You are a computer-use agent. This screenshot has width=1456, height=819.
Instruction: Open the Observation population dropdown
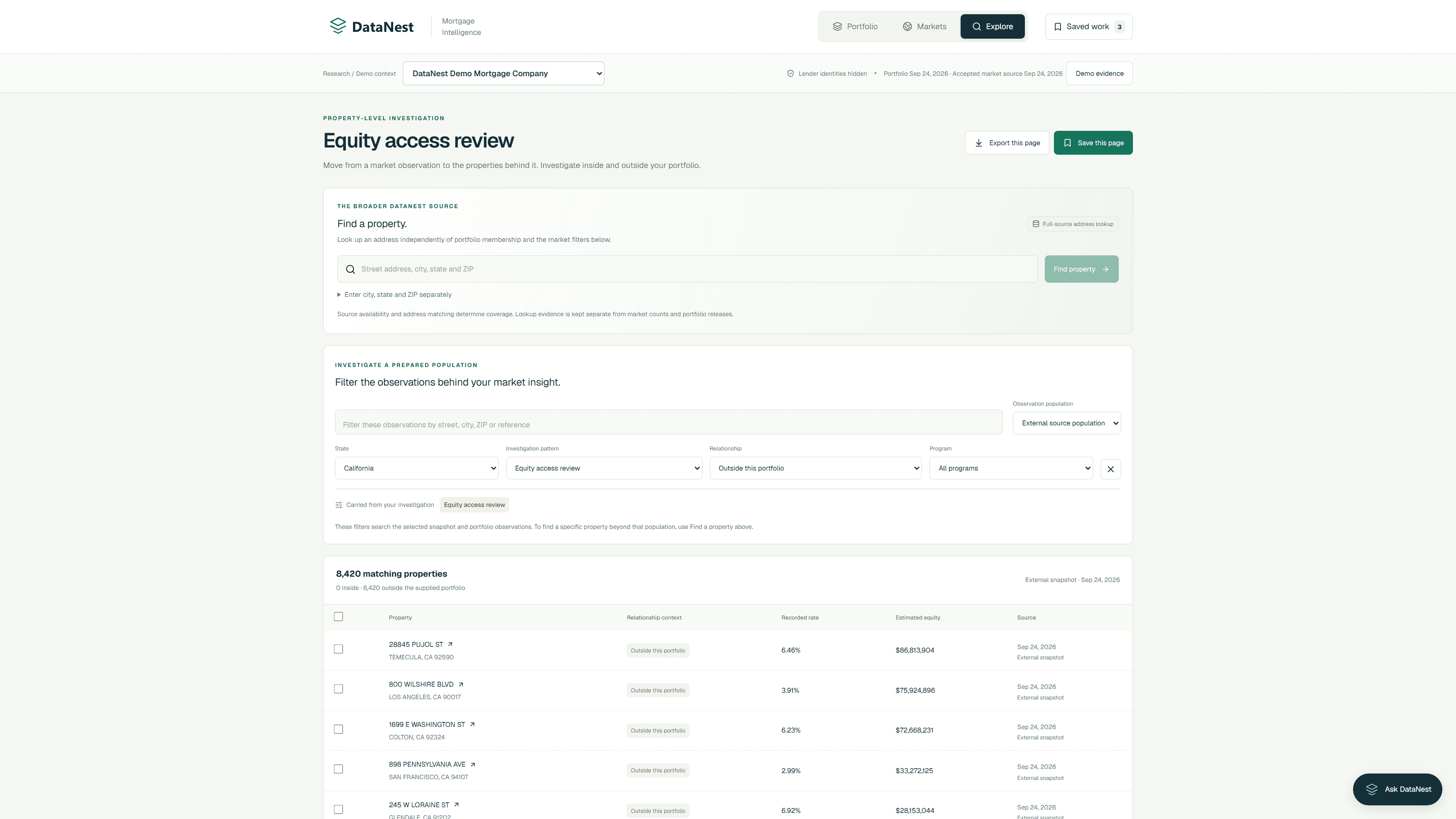[x=1067, y=423]
